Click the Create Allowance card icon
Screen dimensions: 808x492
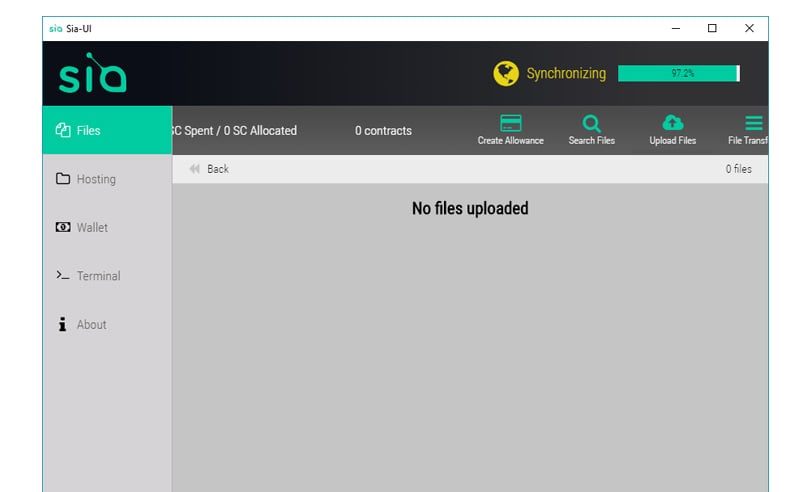pyautogui.click(x=511, y=123)
